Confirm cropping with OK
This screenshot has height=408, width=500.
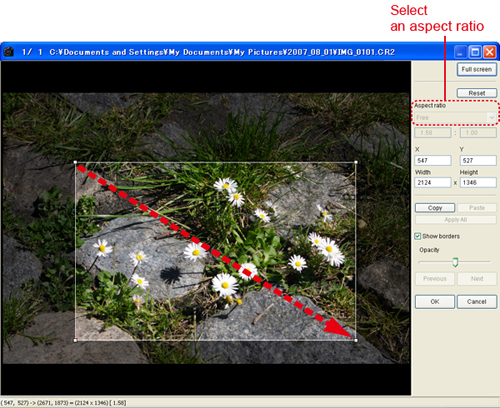pos(435,302)
